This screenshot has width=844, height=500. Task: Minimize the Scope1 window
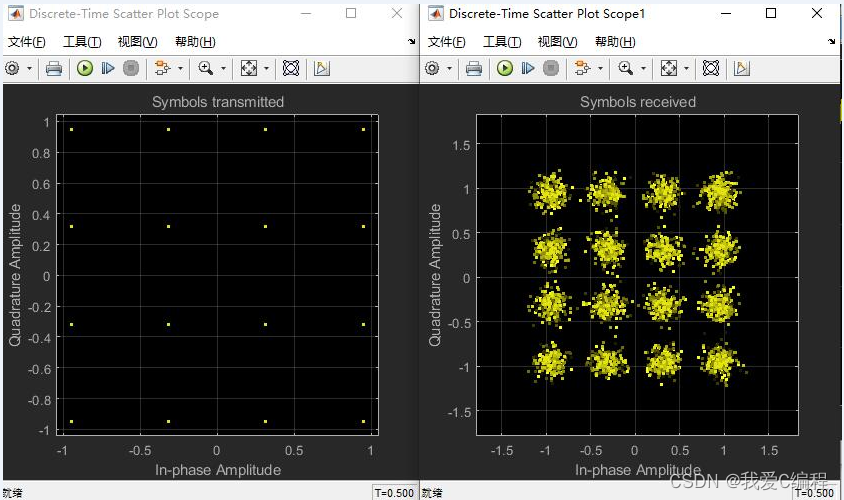[726, 13]
